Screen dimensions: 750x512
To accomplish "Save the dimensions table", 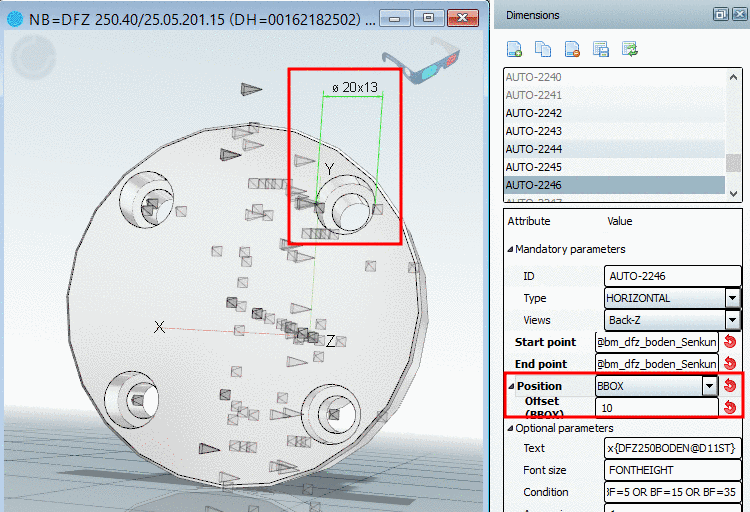I will tap(601, 49).
